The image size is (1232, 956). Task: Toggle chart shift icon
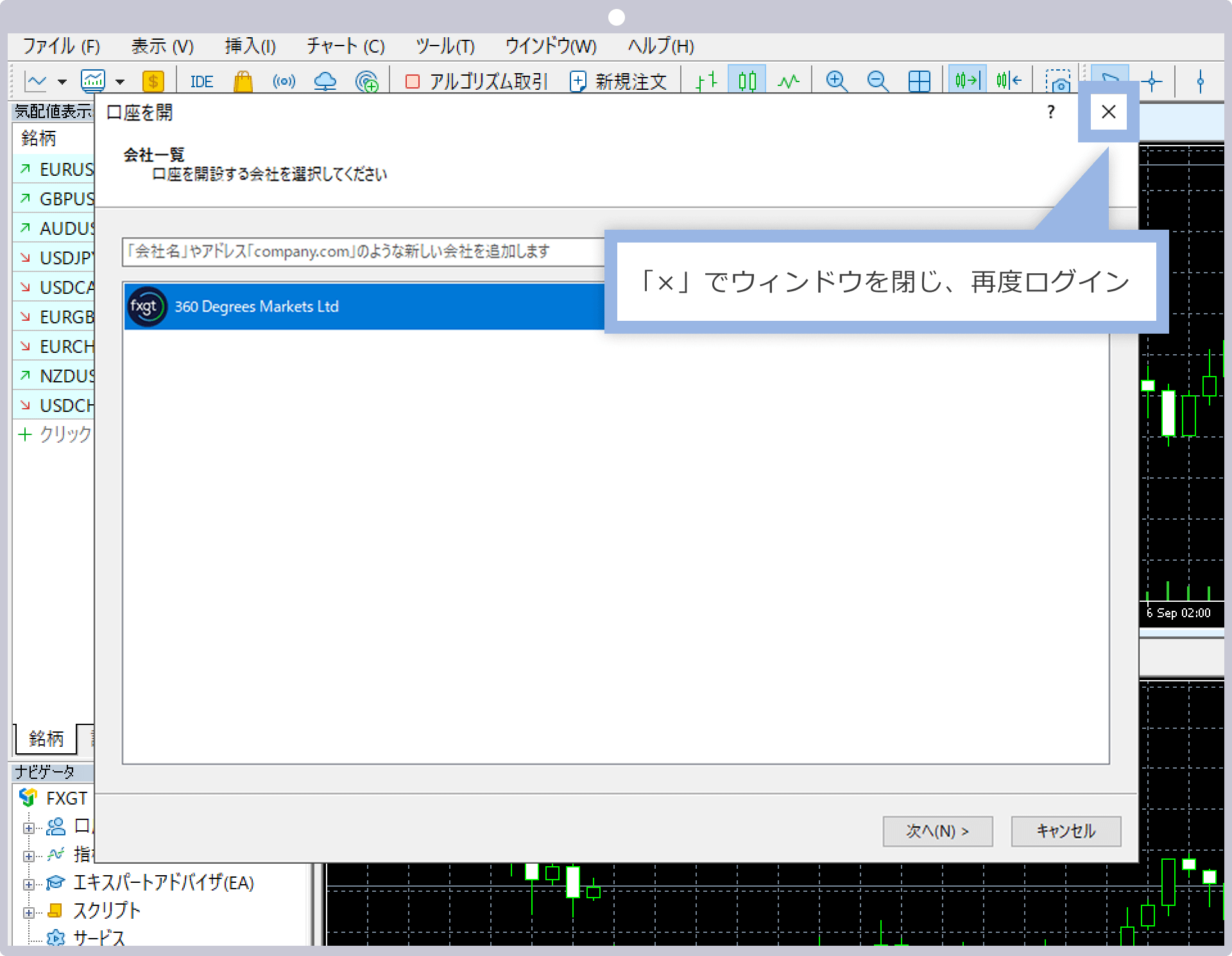(1009, 81)
